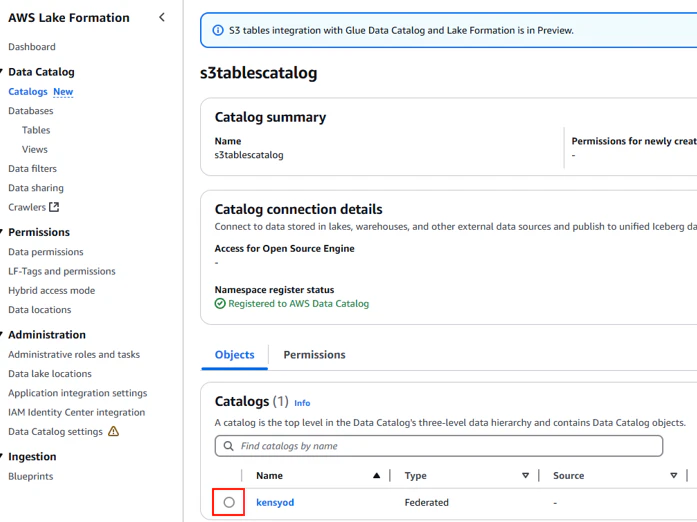Click the Source column header label
Image resolution: width=697 pixels, height=522 pixels.
tap(569, 475)
